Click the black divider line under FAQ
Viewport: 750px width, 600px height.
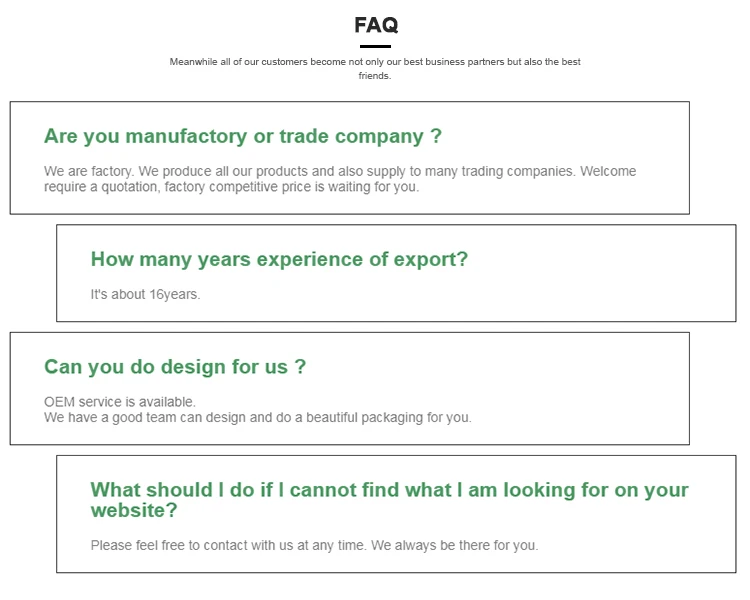click(x=375, y=46)
